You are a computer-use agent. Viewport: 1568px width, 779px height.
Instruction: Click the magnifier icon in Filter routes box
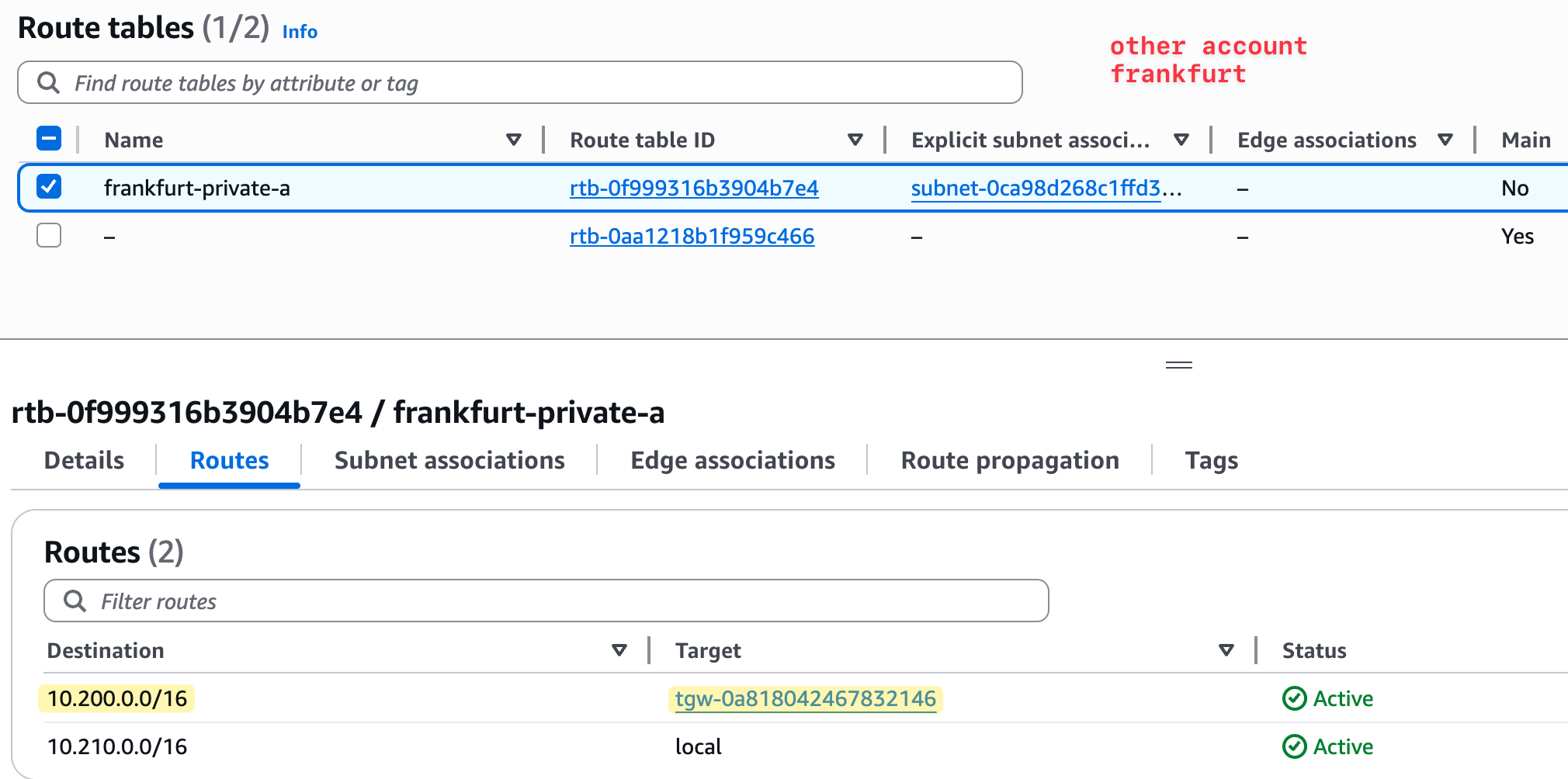click(76, 601)
